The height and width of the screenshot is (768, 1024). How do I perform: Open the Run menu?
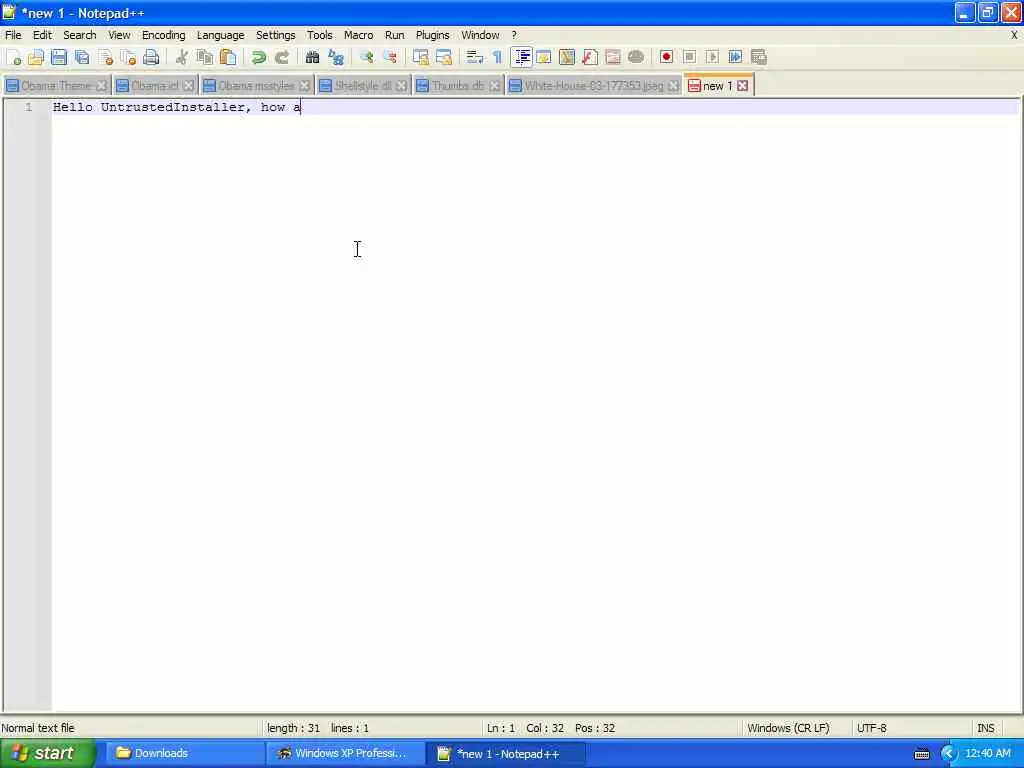[x=394, y=35]
